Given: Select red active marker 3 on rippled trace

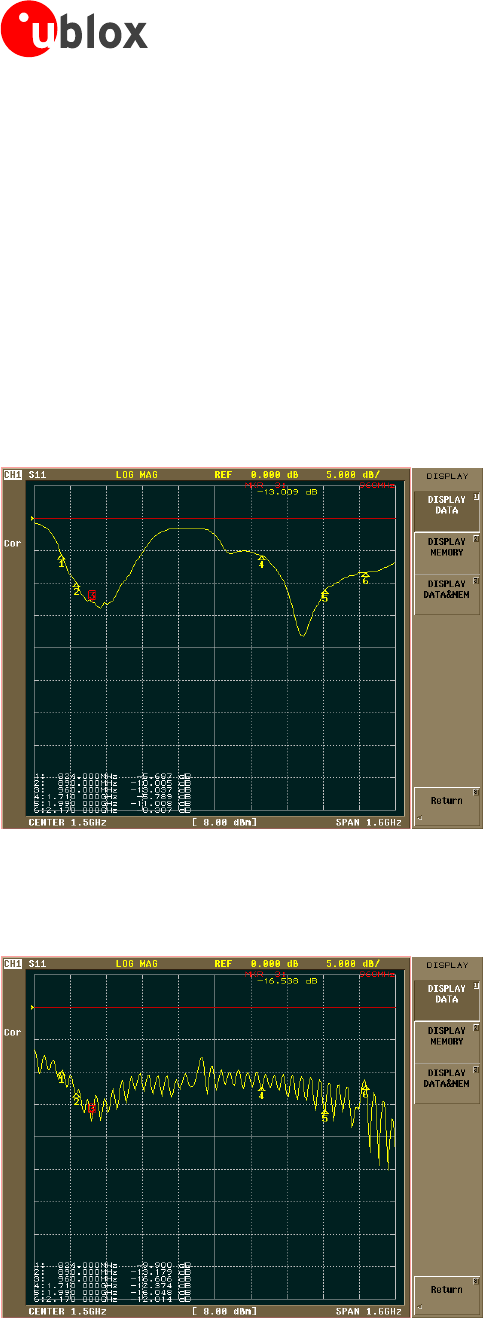Looking at the screenshot, I should [x=91, y=1109].
